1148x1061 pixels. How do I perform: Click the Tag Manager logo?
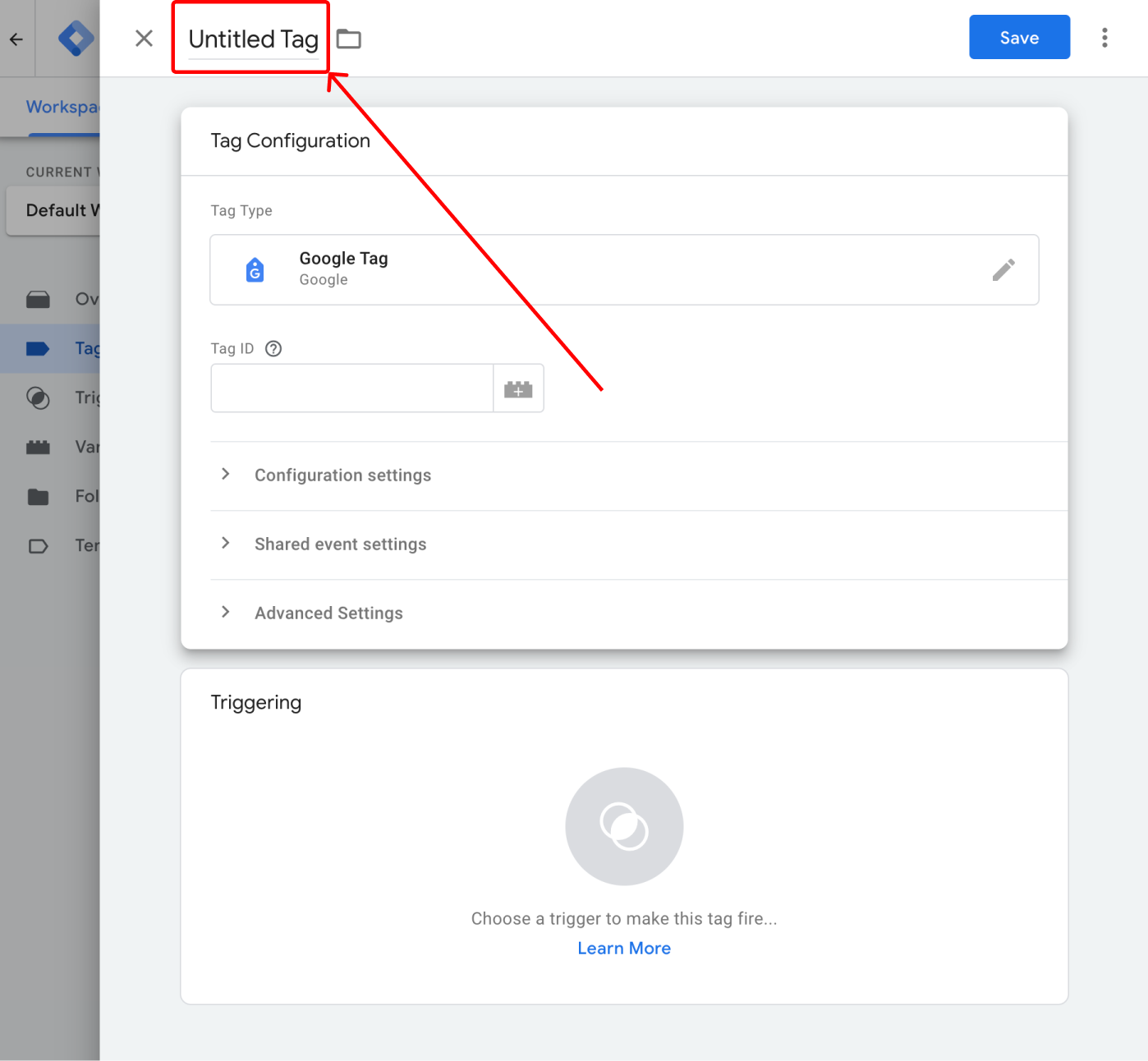click(76, 39)
